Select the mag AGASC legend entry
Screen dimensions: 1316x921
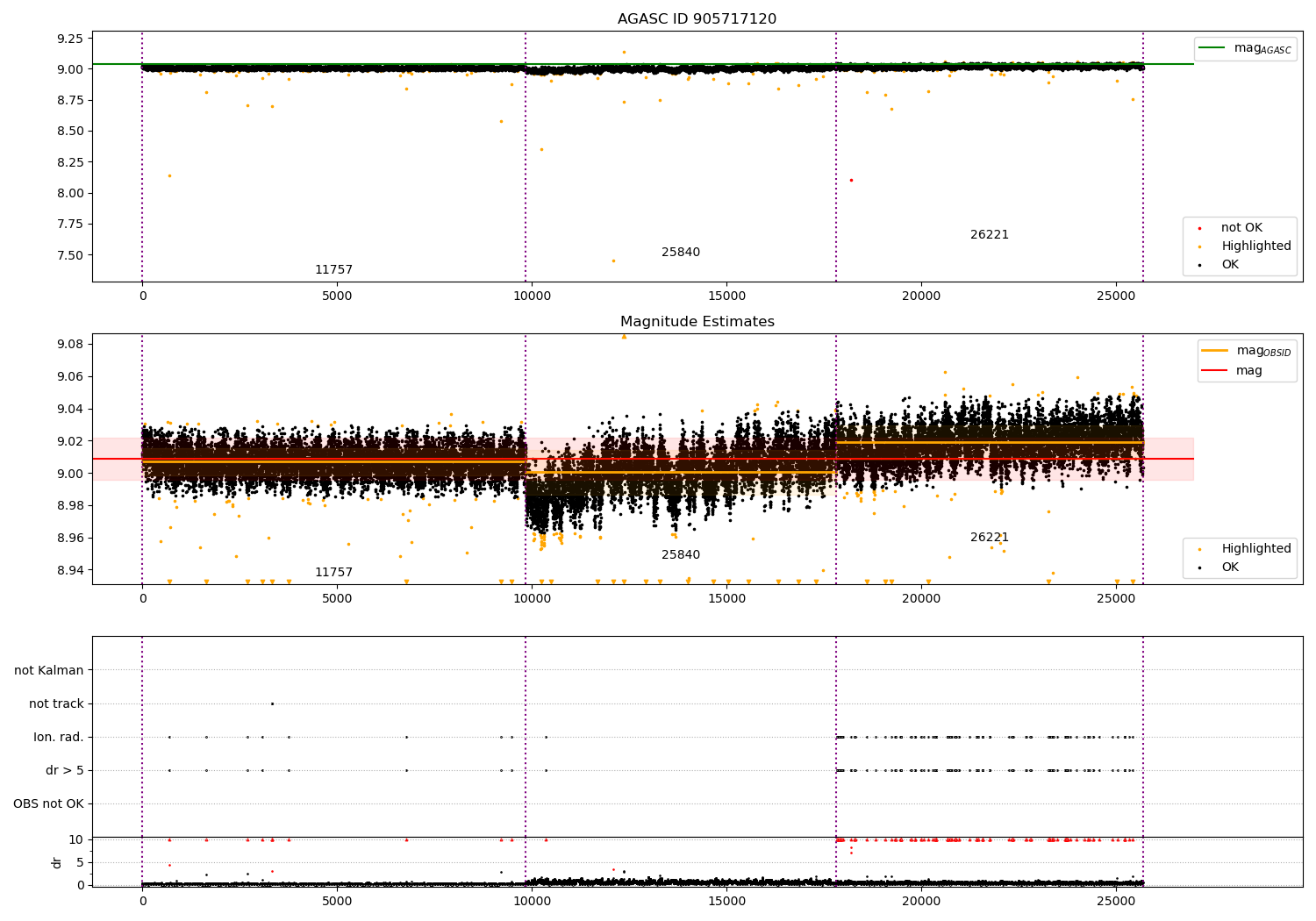click(1246, 48)
